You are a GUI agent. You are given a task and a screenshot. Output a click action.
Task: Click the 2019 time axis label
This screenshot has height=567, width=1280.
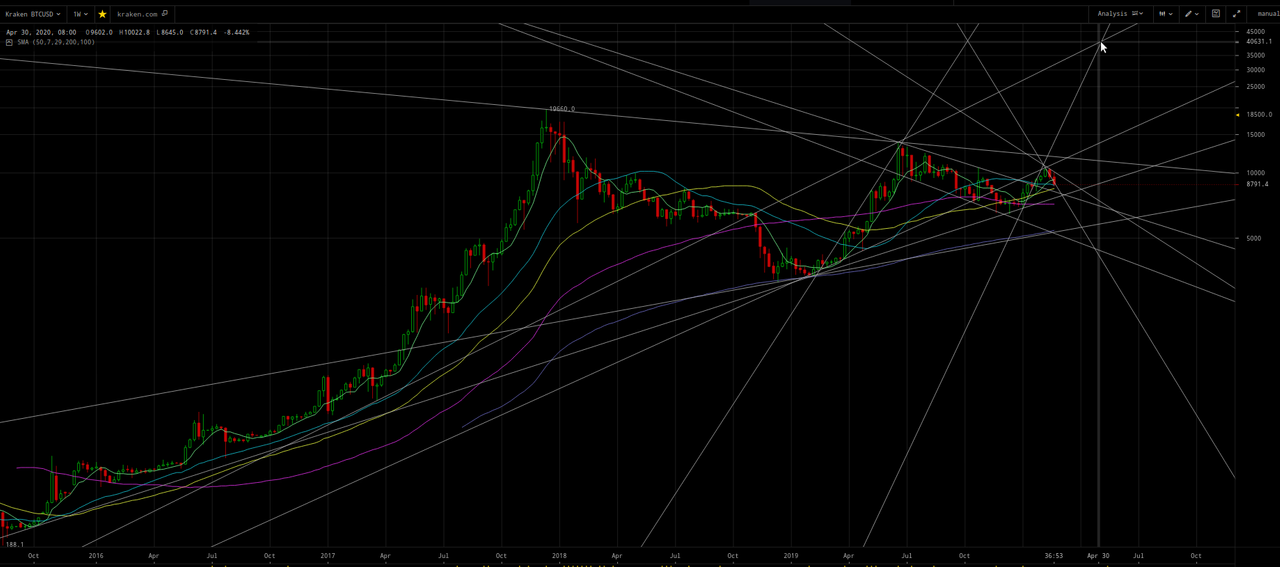(790, 554)
